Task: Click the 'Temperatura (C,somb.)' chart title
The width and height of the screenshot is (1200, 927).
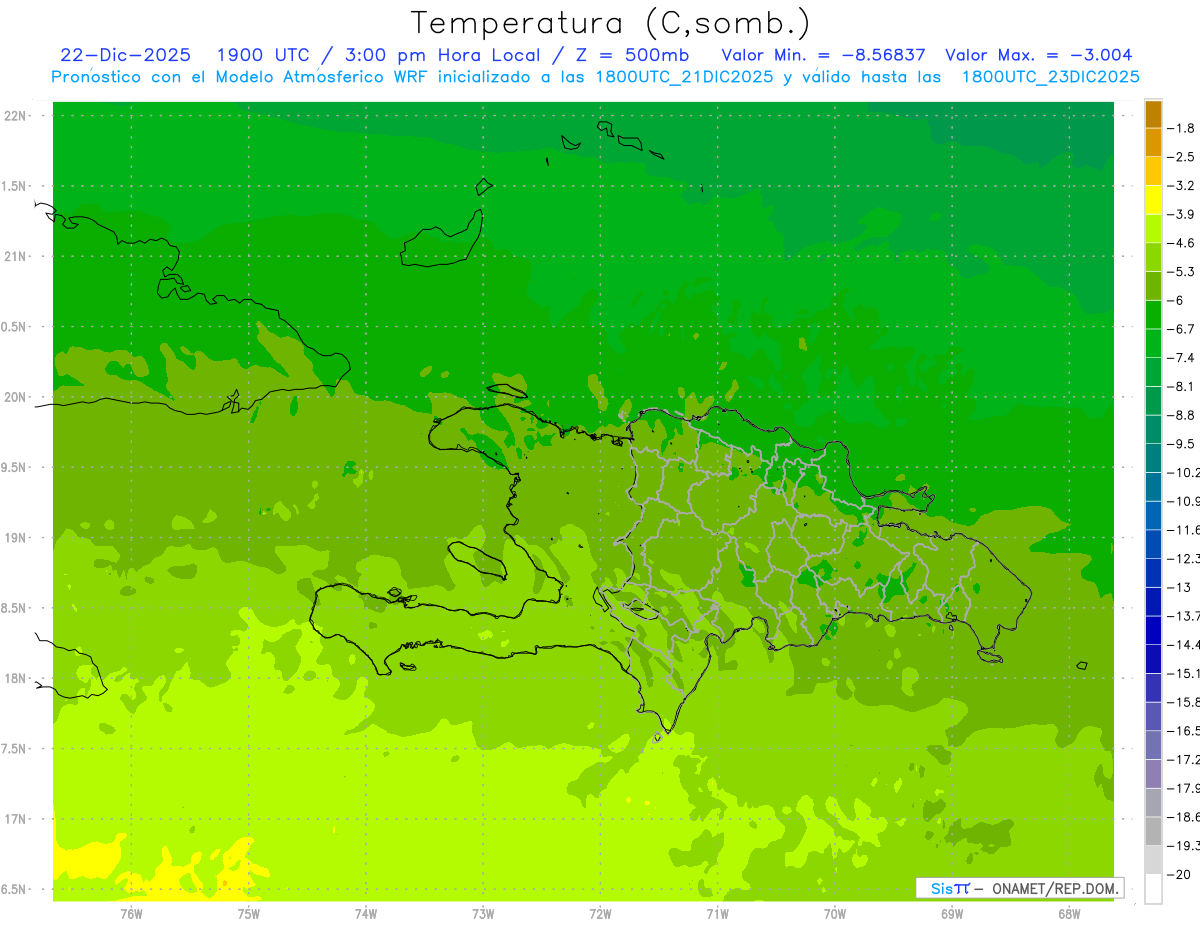Action: (x=610, y=23)
